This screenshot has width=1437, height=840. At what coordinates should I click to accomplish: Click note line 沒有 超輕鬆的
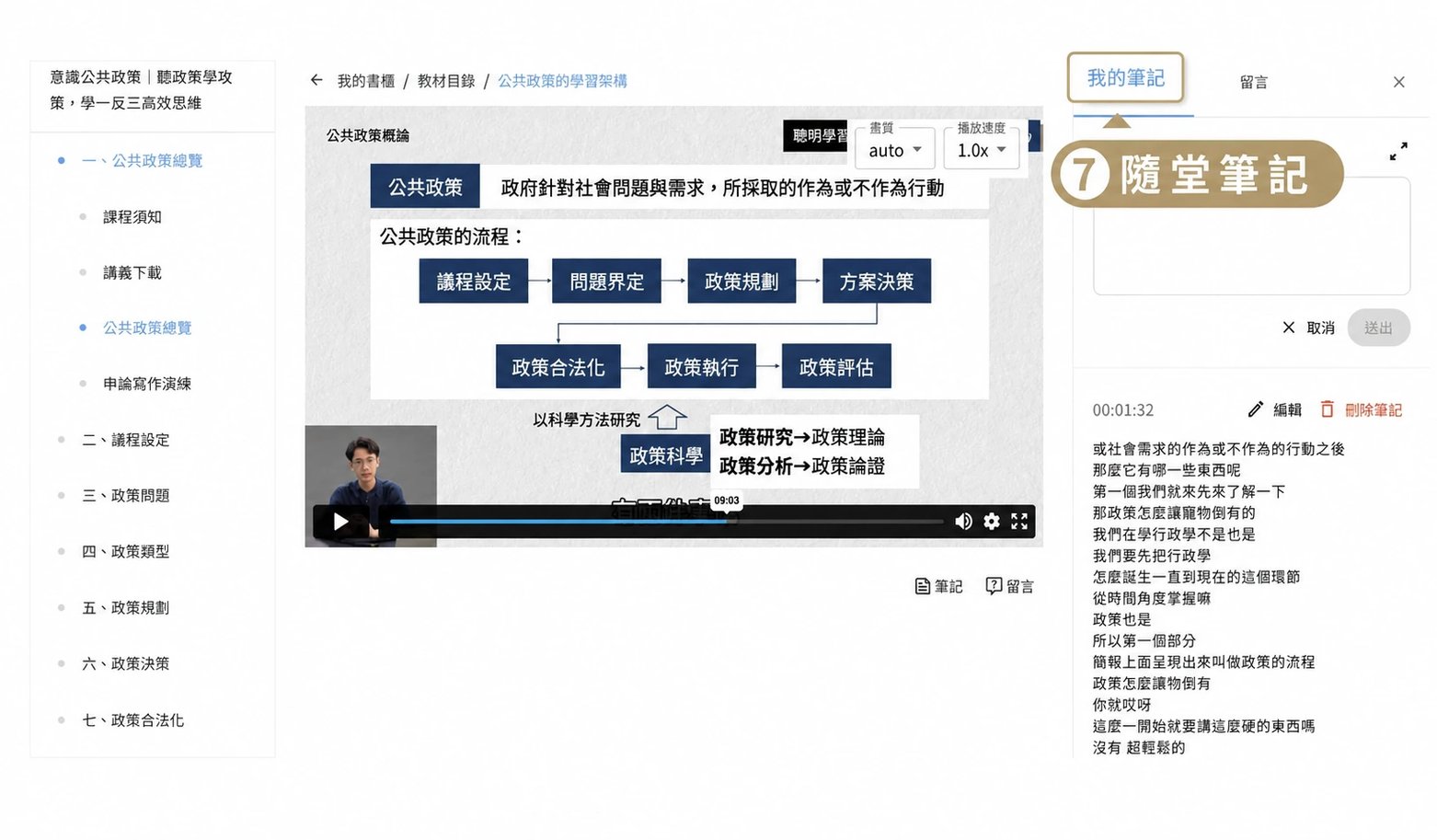[x=1139, y=747]
